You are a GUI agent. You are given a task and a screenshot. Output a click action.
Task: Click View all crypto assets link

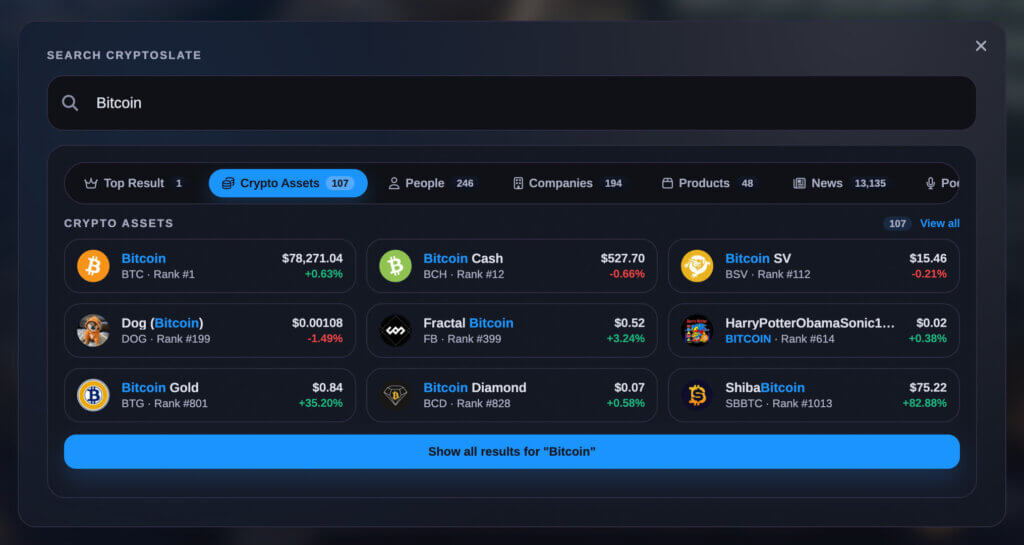tap(940, 223)
